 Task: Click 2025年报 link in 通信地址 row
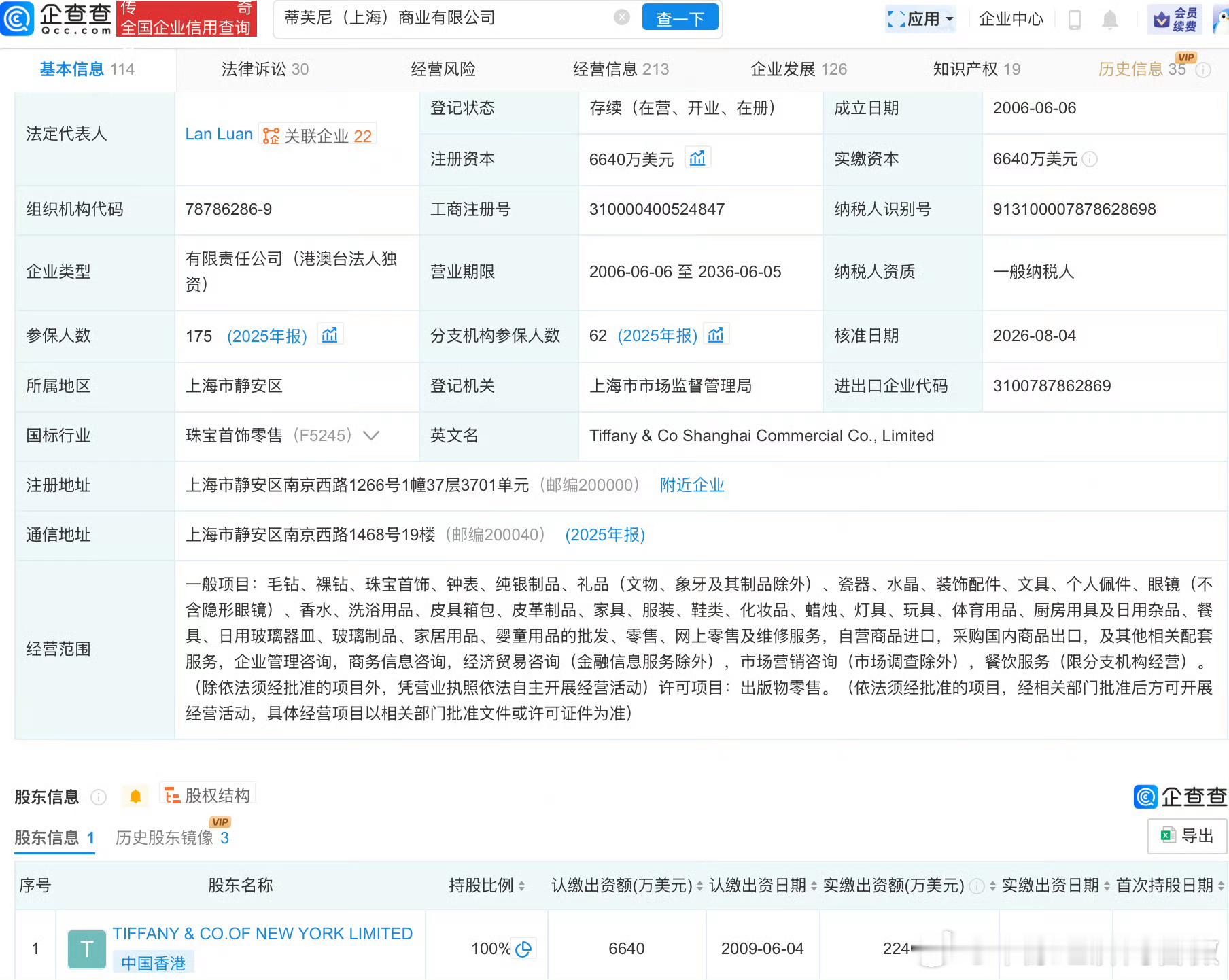[x=605, y=535]
